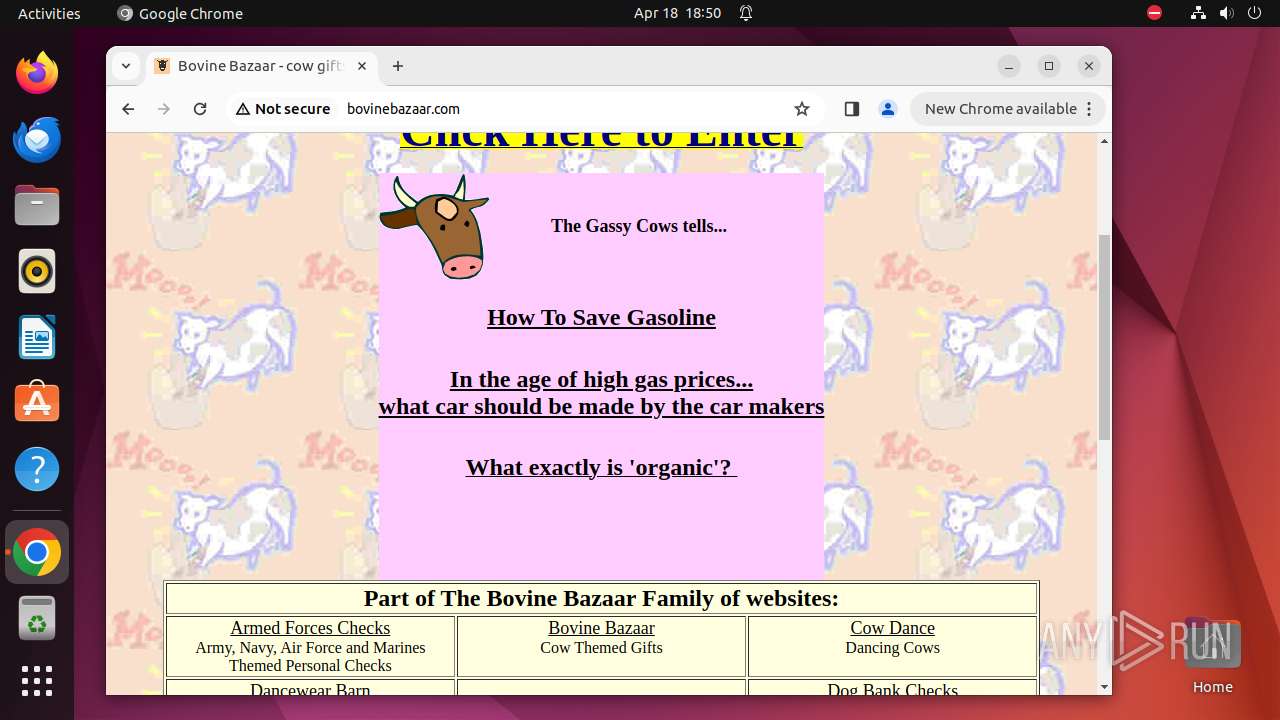Show applications grid in the dock

point(37,681)
